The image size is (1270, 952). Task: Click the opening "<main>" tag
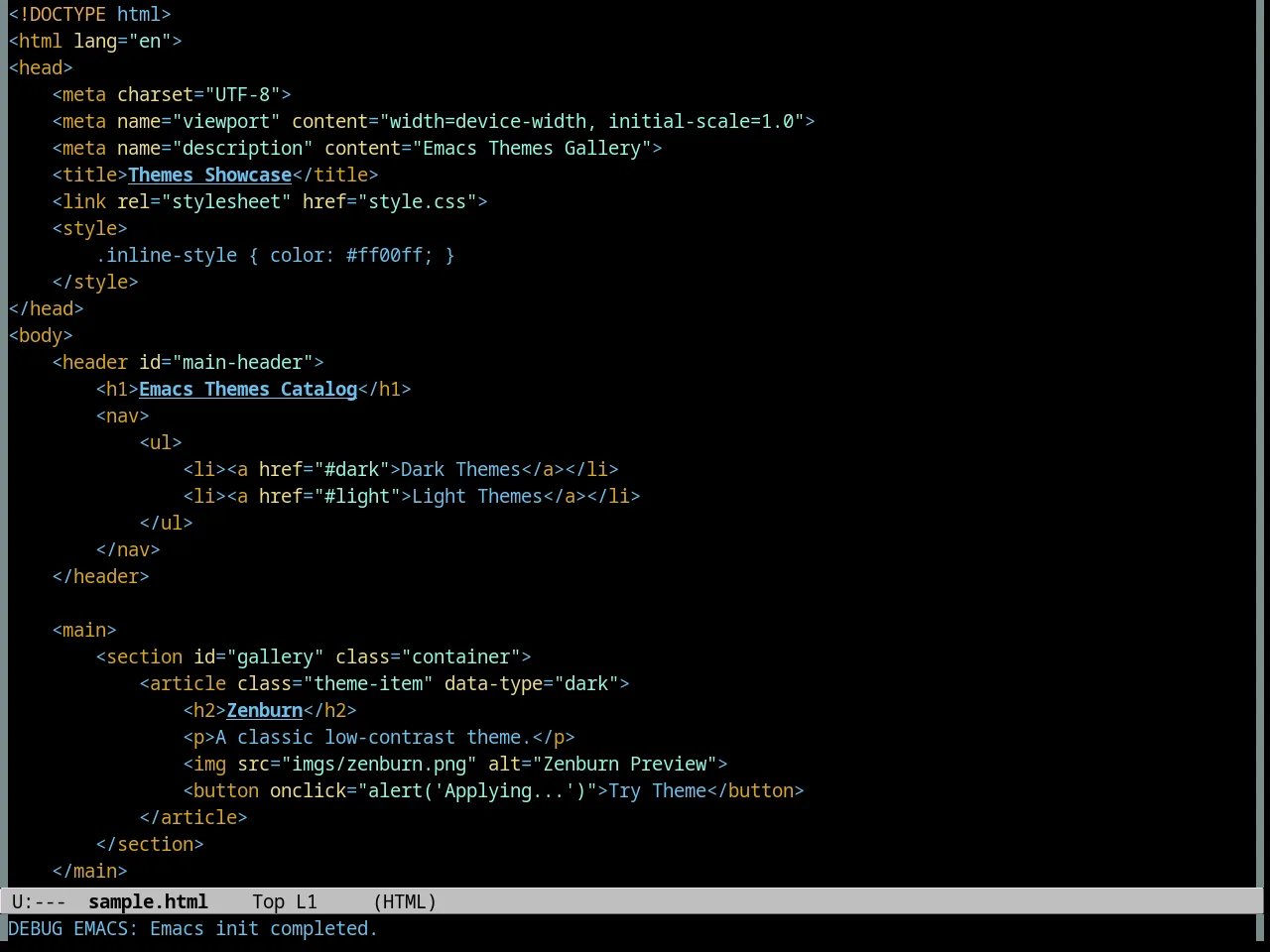(x=84, y=630)
